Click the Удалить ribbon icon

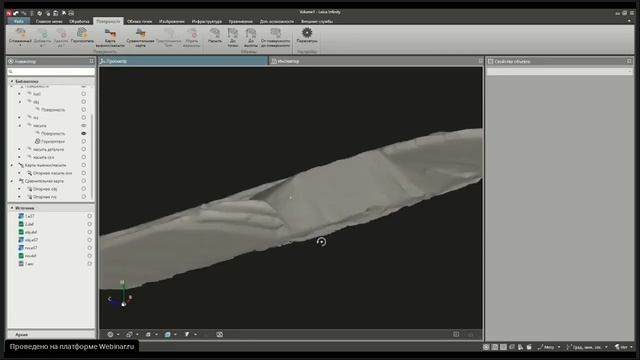coord(61,37)
